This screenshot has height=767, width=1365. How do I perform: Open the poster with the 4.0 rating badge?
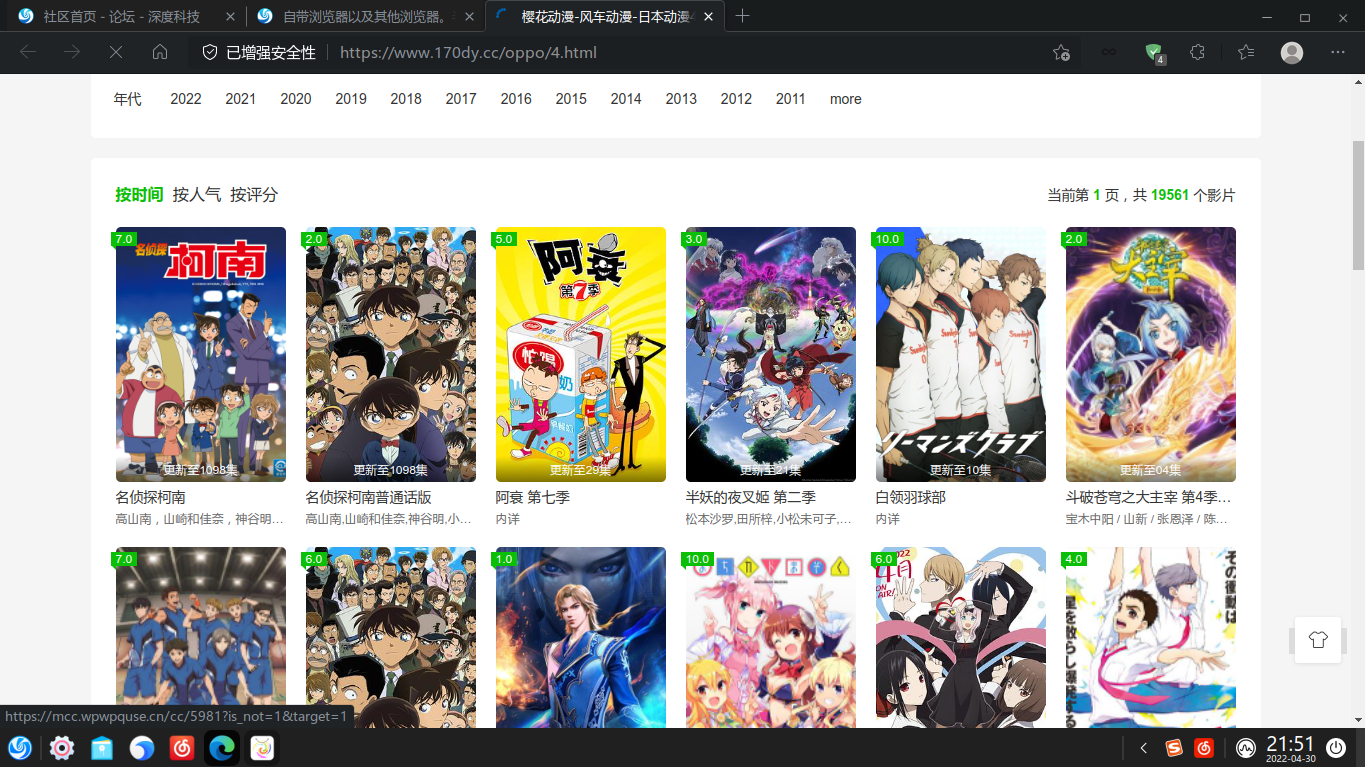(x=1151, y=637)
